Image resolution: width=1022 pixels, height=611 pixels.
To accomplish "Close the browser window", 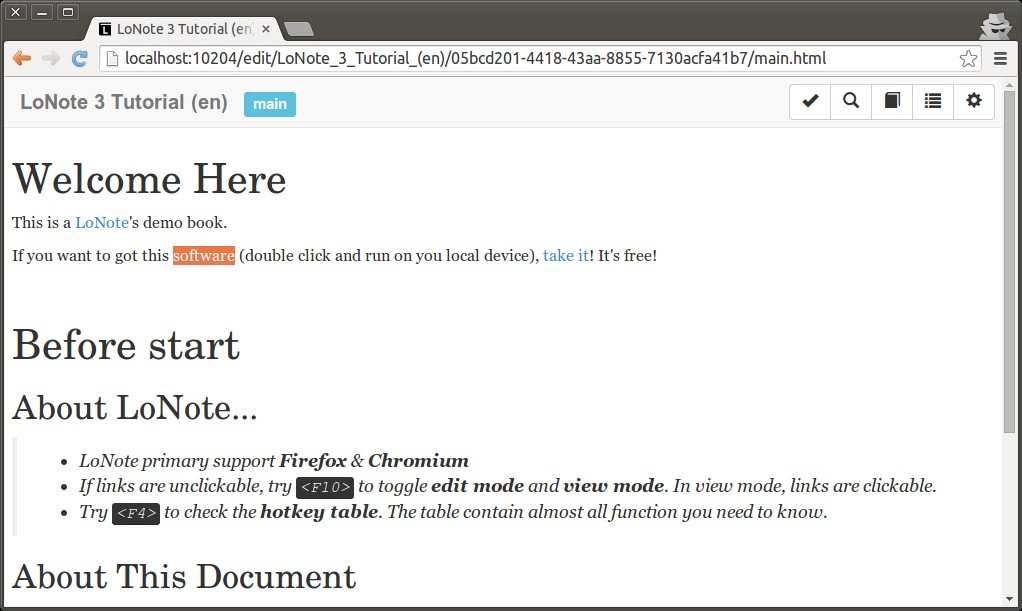I will (16, 12).
